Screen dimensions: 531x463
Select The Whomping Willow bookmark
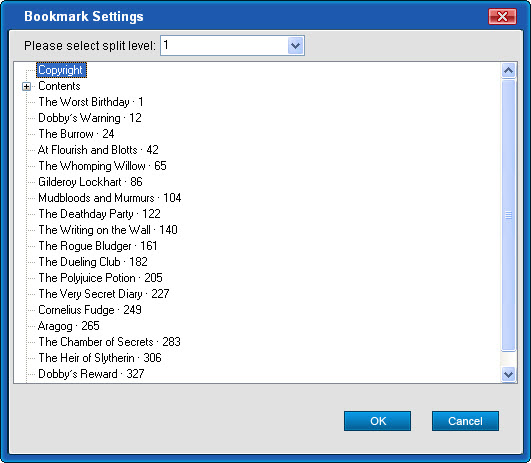[102, 166]
